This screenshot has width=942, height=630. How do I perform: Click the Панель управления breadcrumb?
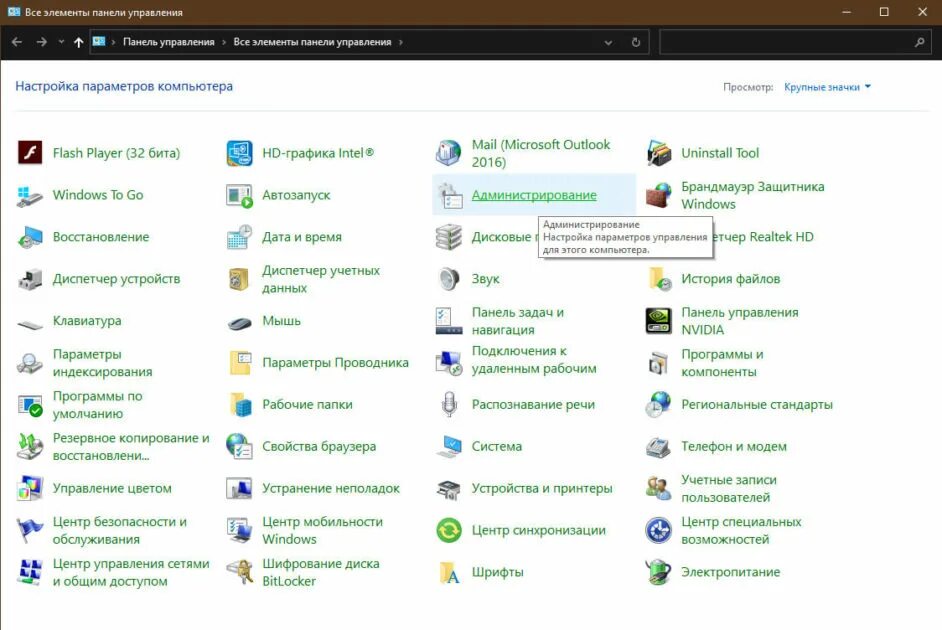click(168, 42)
